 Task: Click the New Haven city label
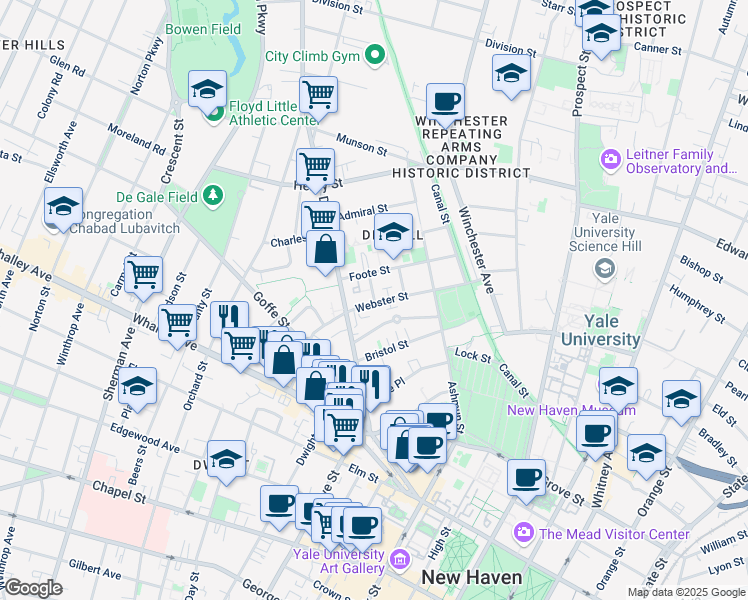[471, 577]
